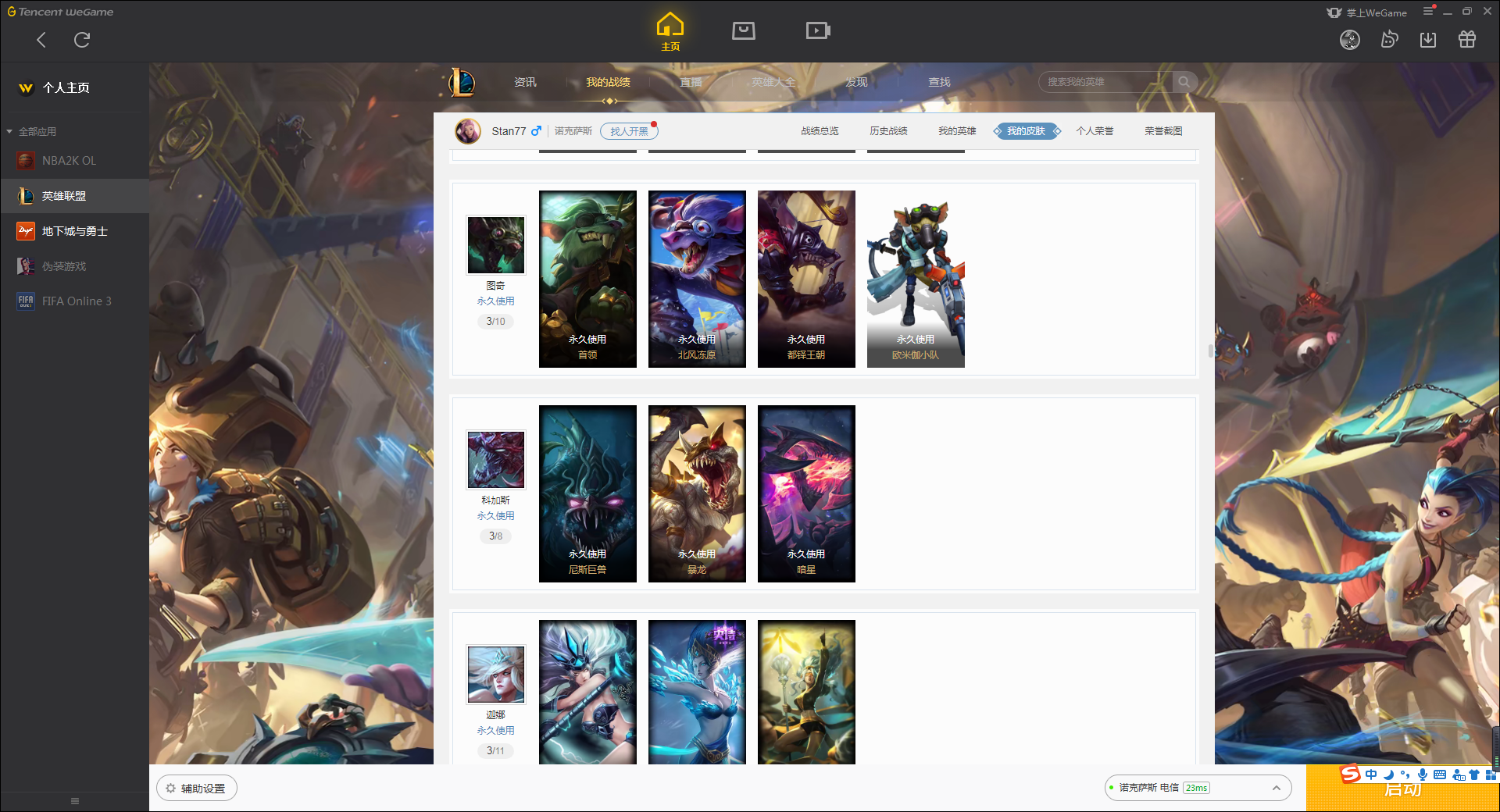View the 尼斯巨兽 skin card
Screen dimensions: 1500x812
point(587,493)
